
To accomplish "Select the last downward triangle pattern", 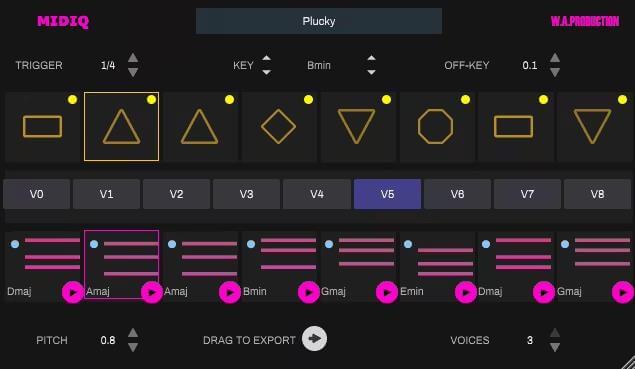I will [592, 126].
